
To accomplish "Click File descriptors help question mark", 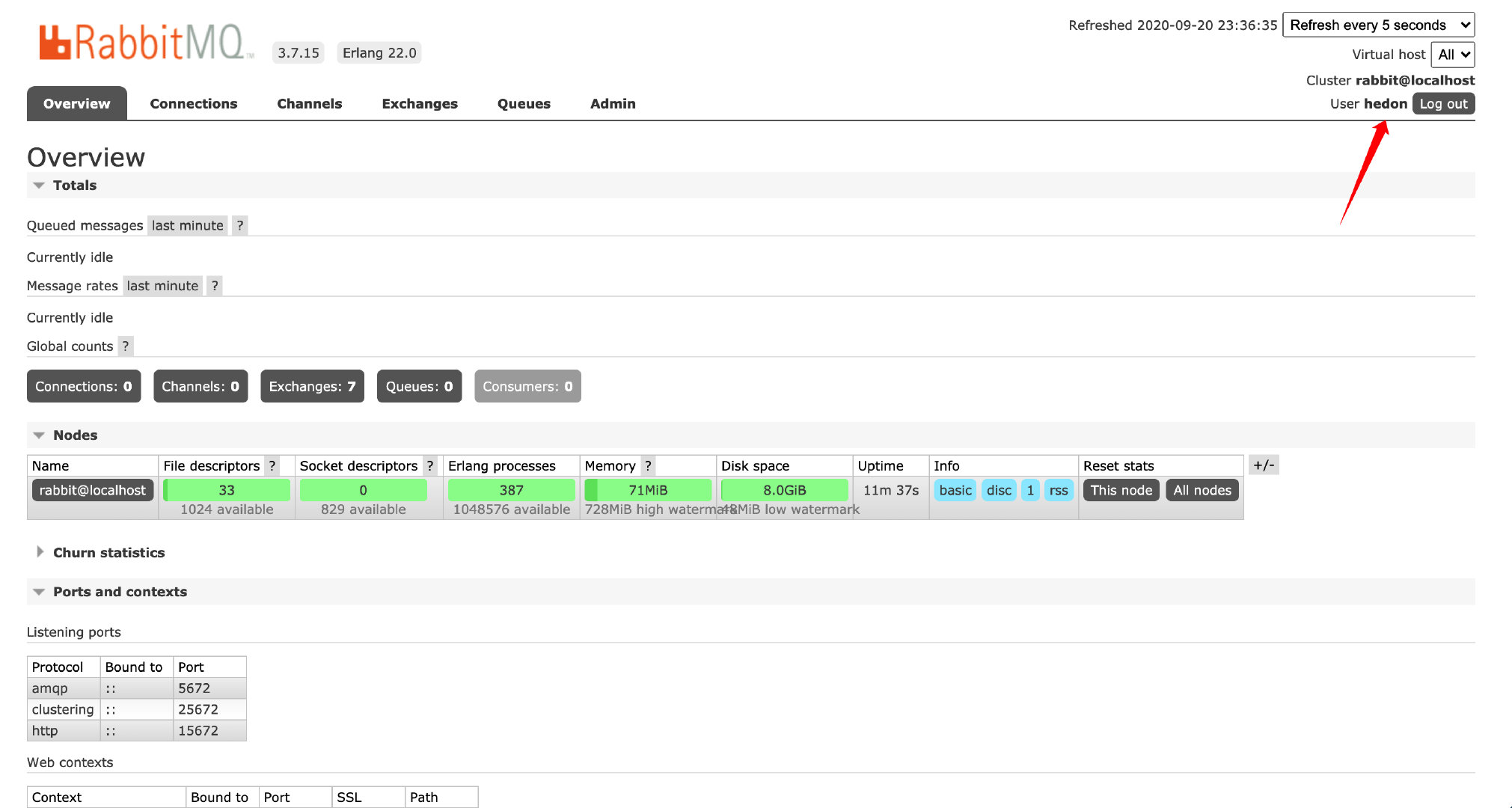I will tap(272, 466).
